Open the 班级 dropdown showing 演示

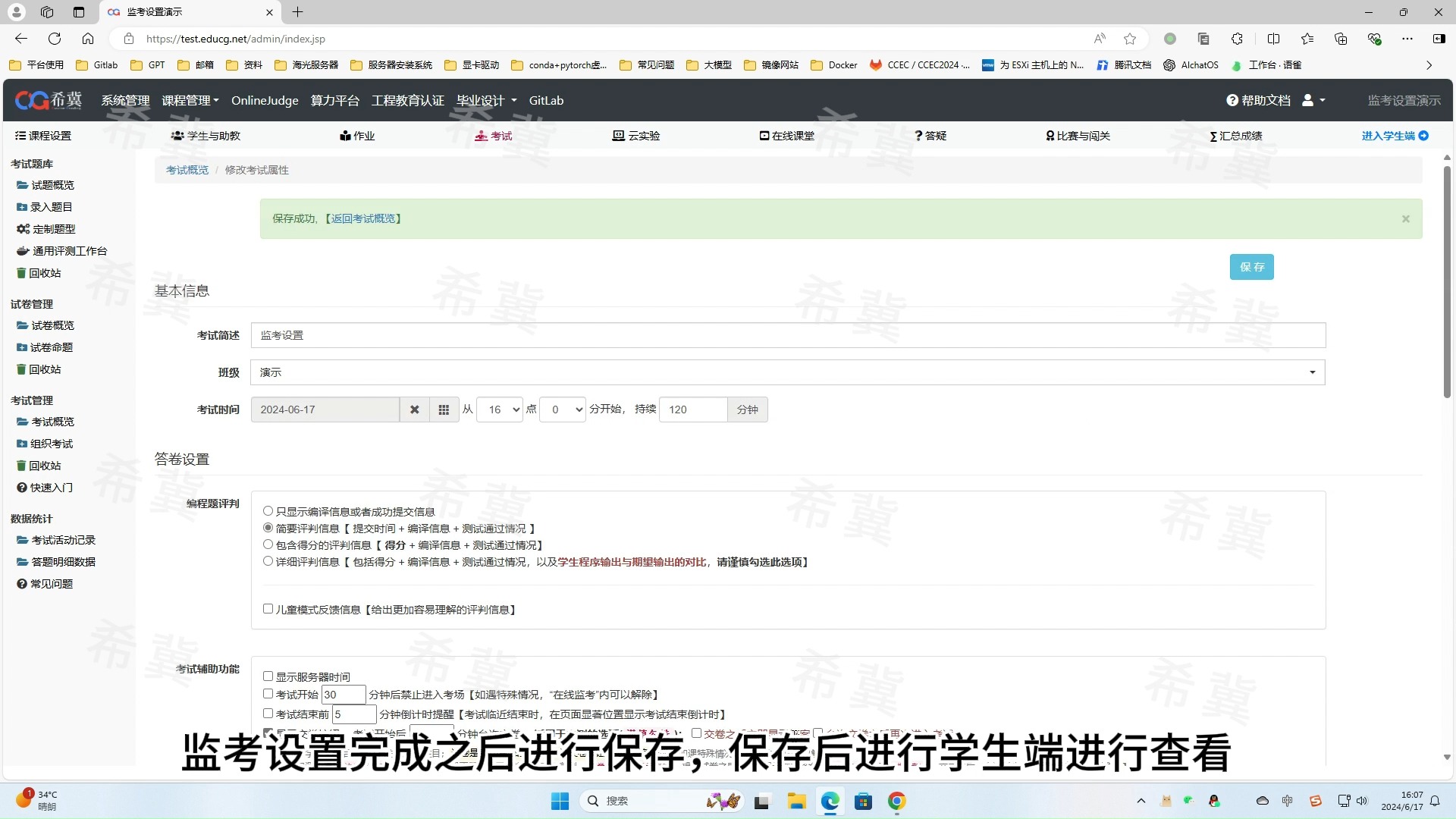click(x=788, y=372)
